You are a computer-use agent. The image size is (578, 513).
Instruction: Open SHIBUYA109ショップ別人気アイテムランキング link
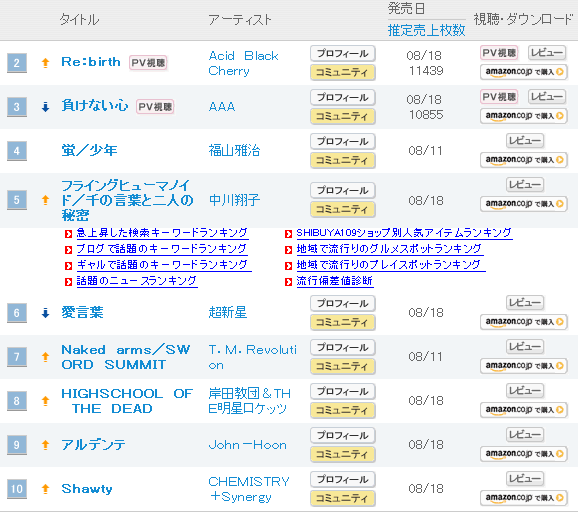[404, 233]
